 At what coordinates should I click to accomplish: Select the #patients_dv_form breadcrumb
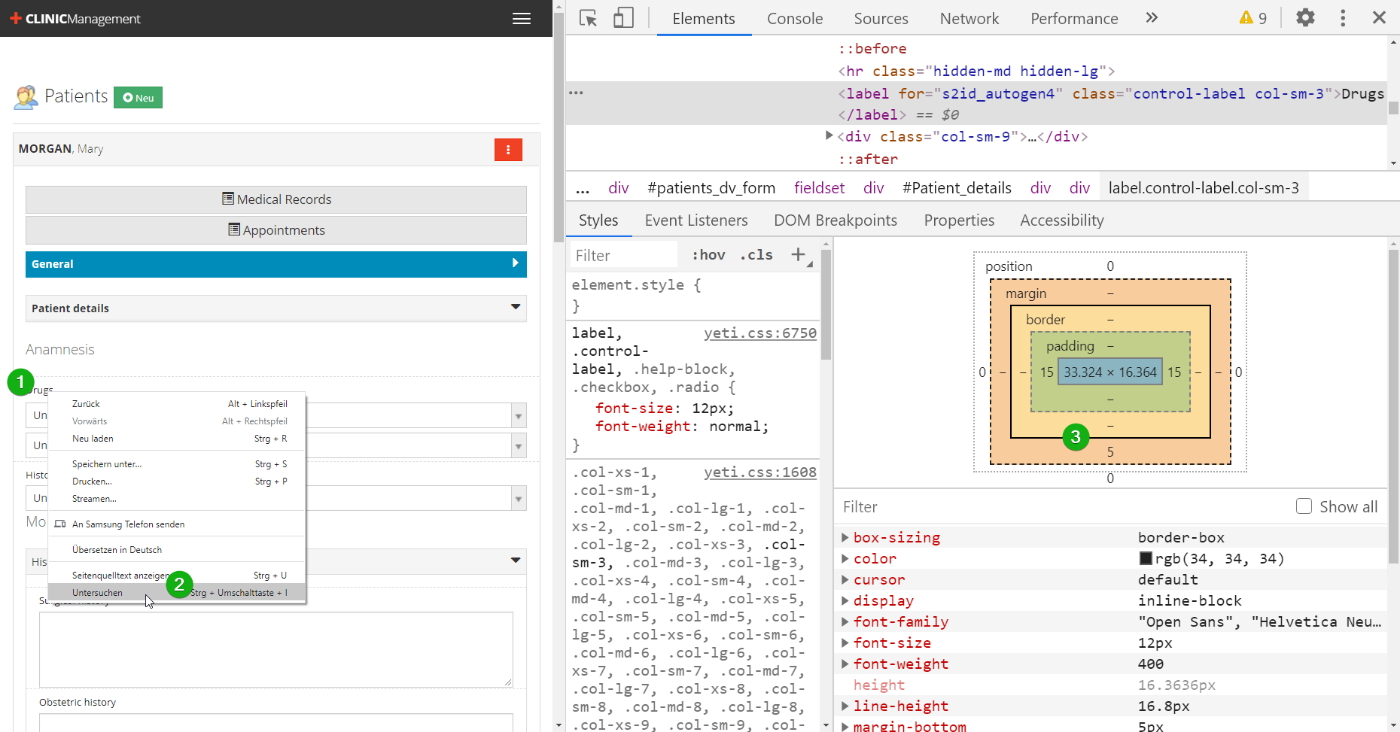[711, 188]
